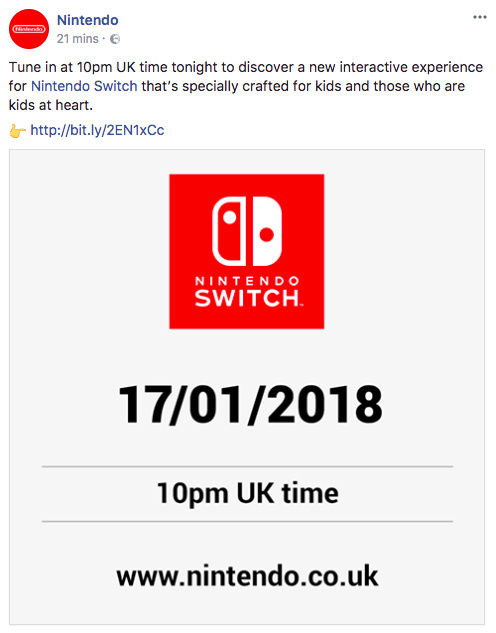Click the words kids at heart

point(51,105)
